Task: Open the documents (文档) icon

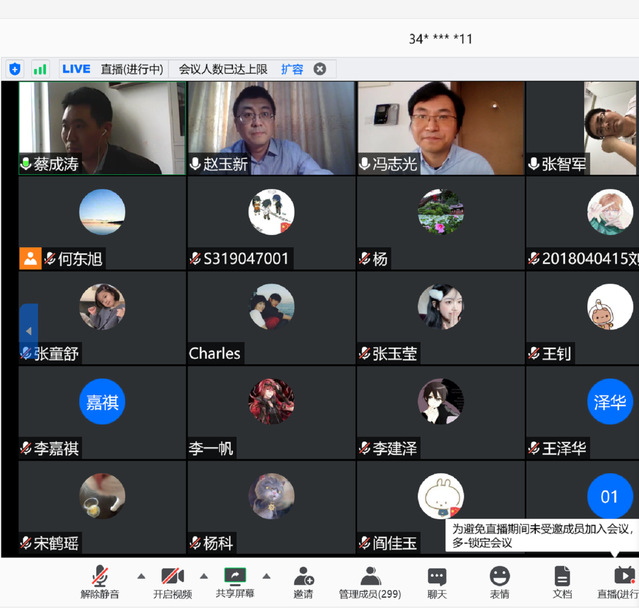Action: (562, 577)
